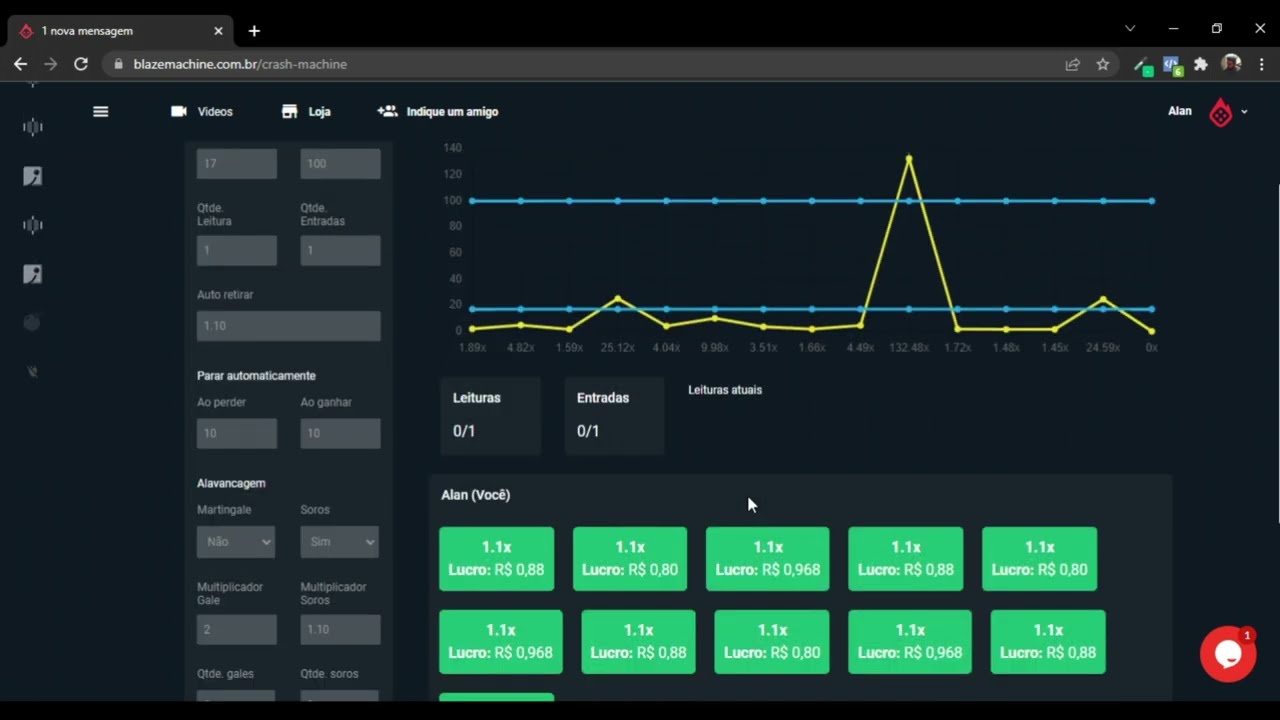Click the add-friend icon beside Indique um amigo
The width and height of the screenshot is (1280, 720).
click(387, 112)
